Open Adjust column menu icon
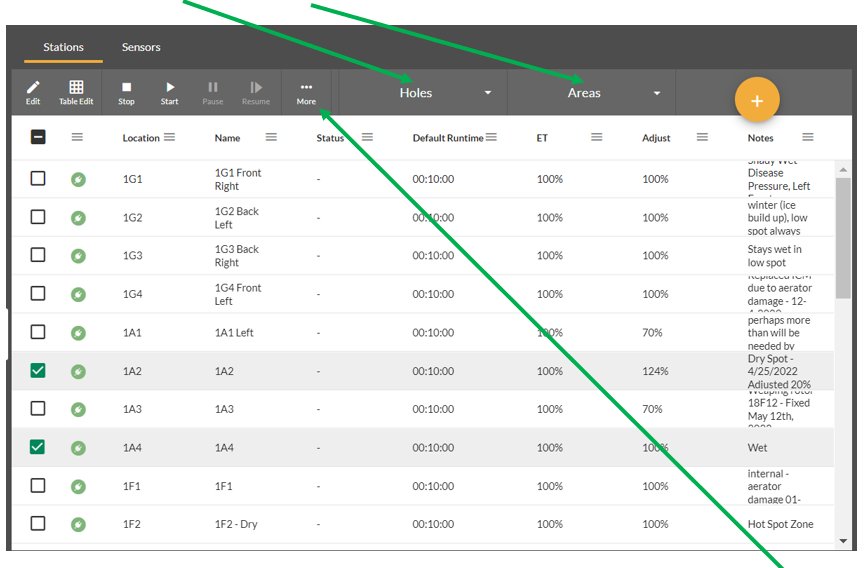This screenshot has width=866, height=568. 702,137
